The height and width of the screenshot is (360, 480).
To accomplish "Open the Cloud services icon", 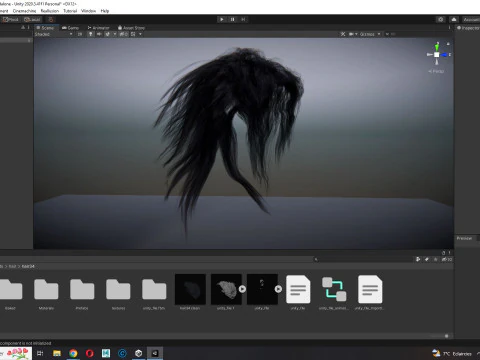I will coord(454,20).
